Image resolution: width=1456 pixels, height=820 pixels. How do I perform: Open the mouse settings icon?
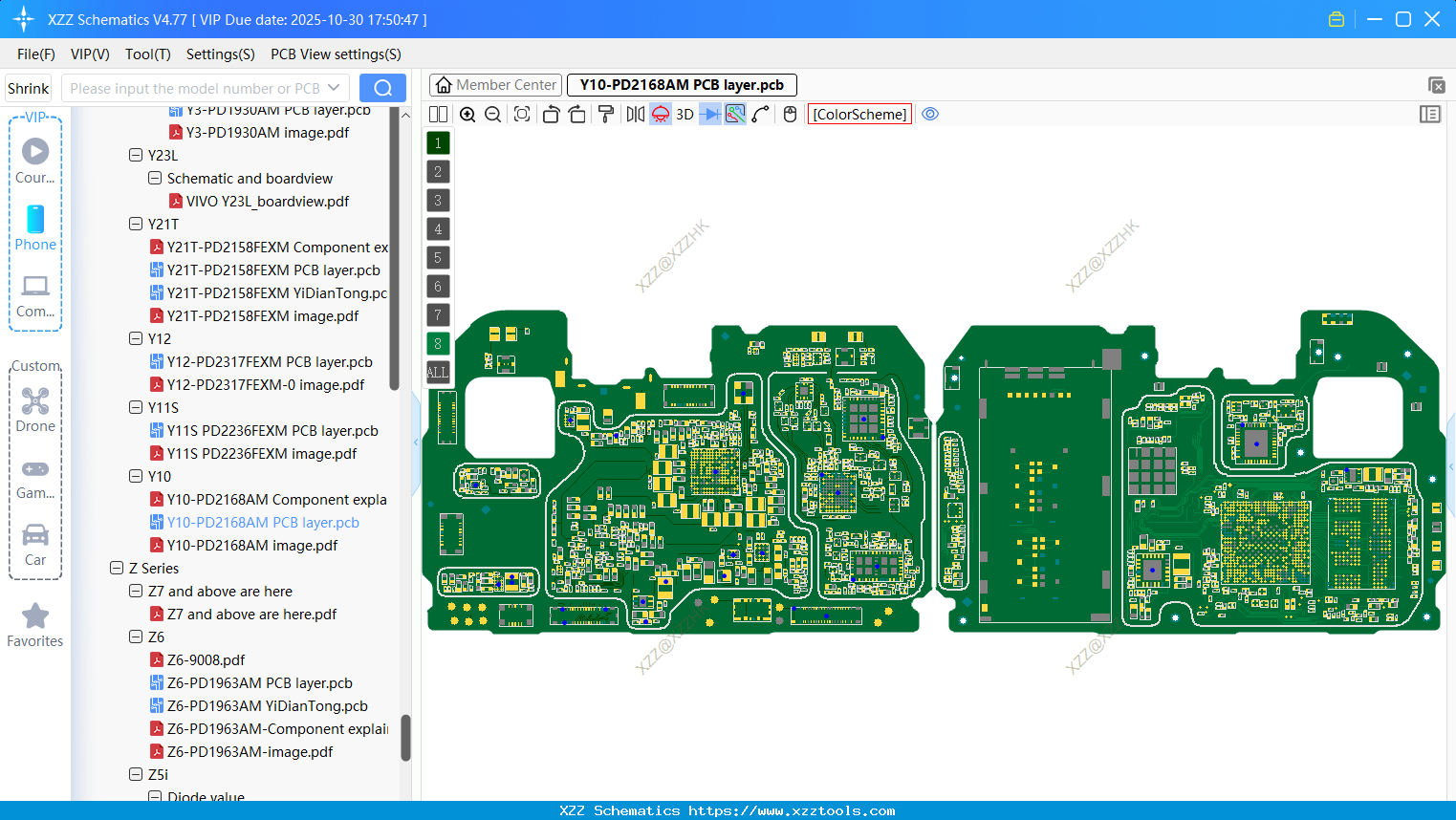[x=789, y=114]
